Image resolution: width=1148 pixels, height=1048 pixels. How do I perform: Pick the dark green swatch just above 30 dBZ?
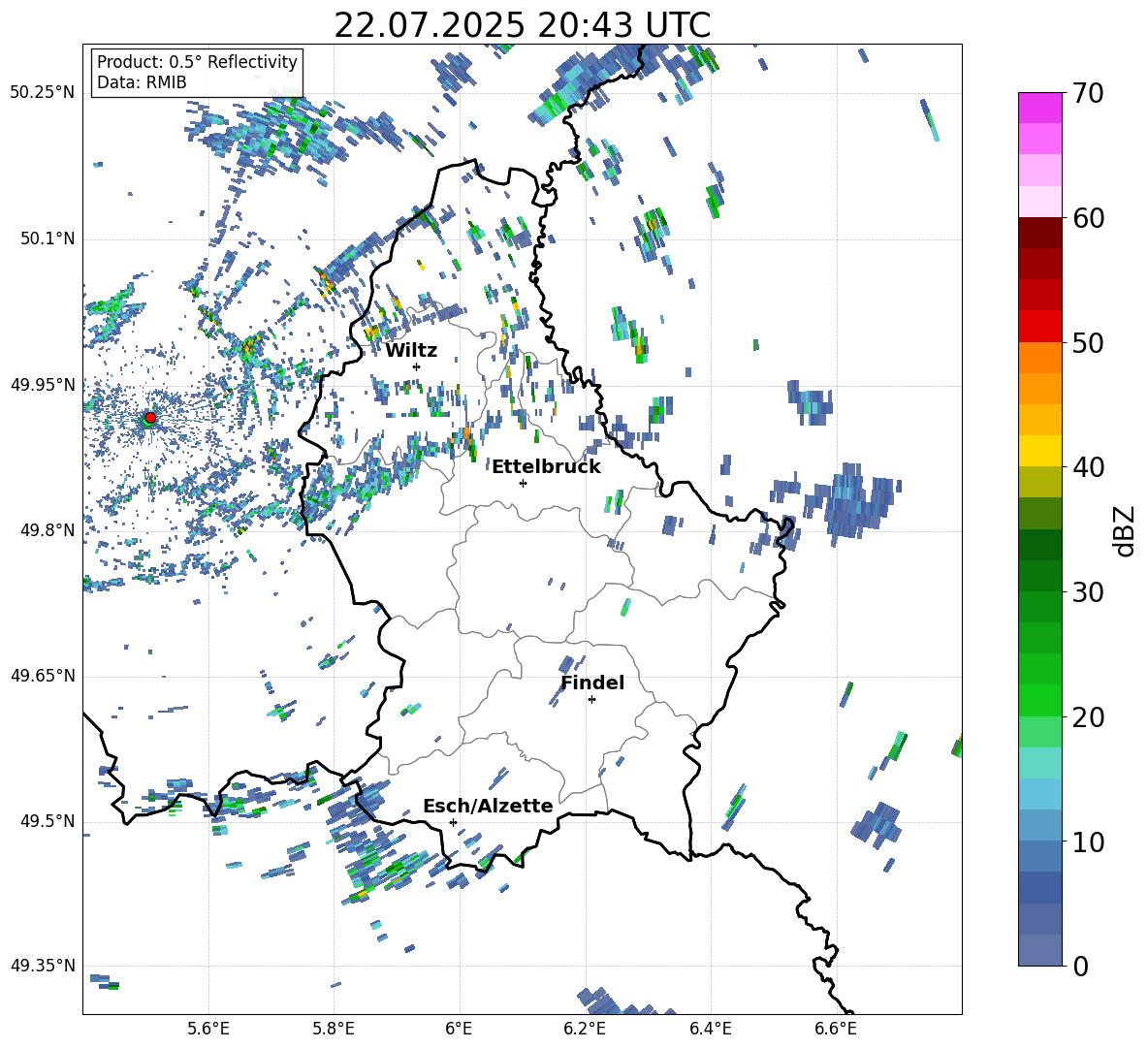[x=1039, y=575]
